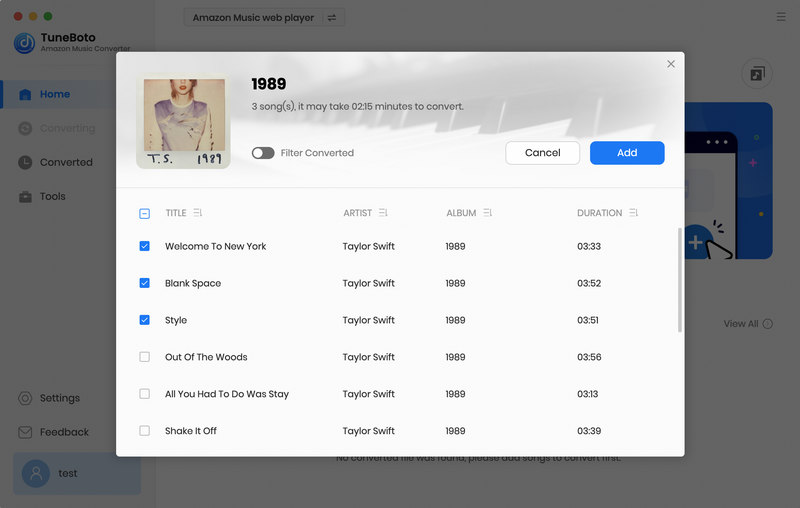The width and height of the screenshot is (800, 508).
Task: Close the 1989 dialog with the X
Action: (671, 64)
